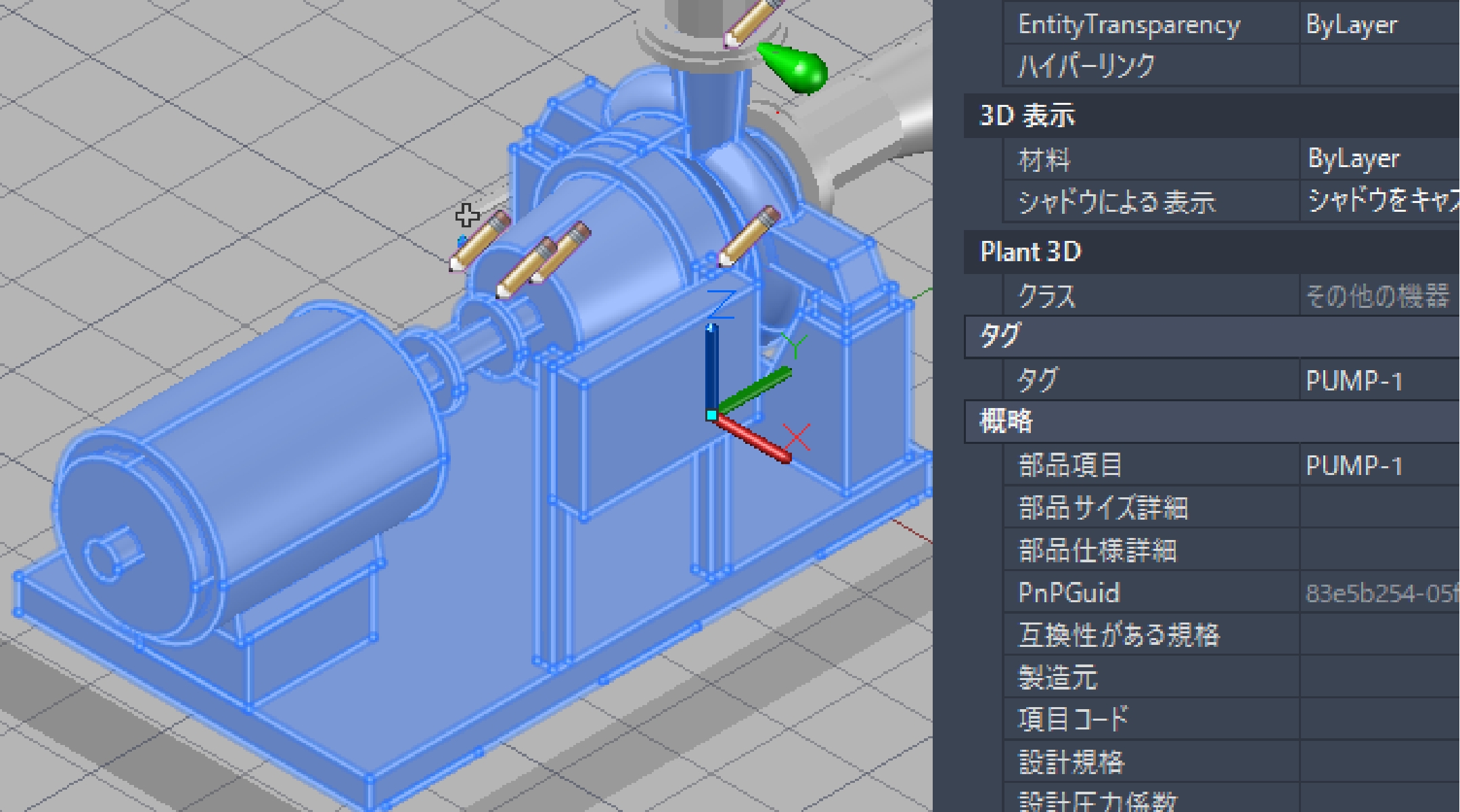Image resolution: width=1460 pixels, height=812 pixels.
Task: Click the lower pencil of the overlapping middle pair
Action: pyautogui.click(x=525, y=269)
